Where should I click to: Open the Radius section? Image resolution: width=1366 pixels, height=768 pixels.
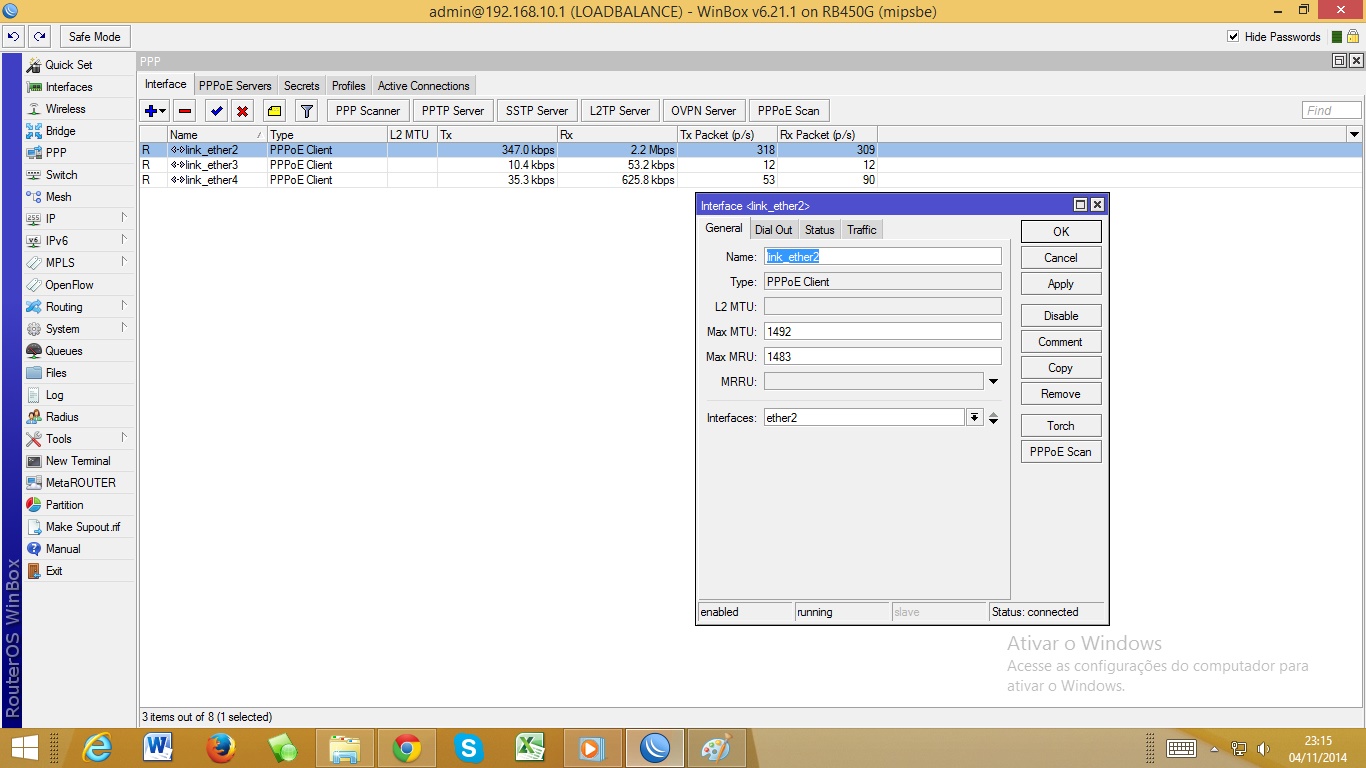(62, 417)
